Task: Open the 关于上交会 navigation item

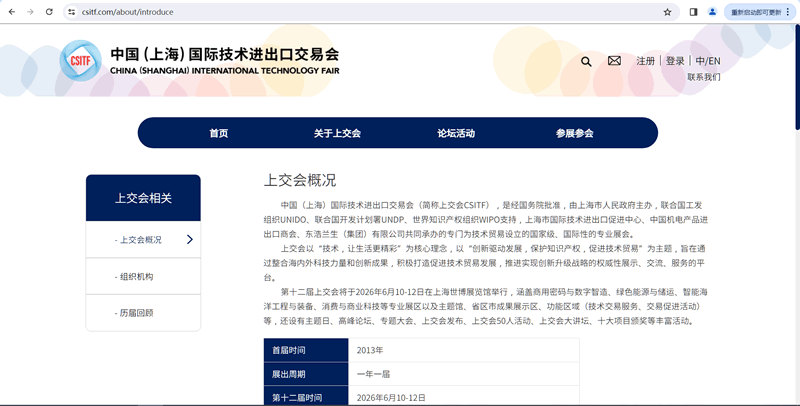Action: pos(336,133)
